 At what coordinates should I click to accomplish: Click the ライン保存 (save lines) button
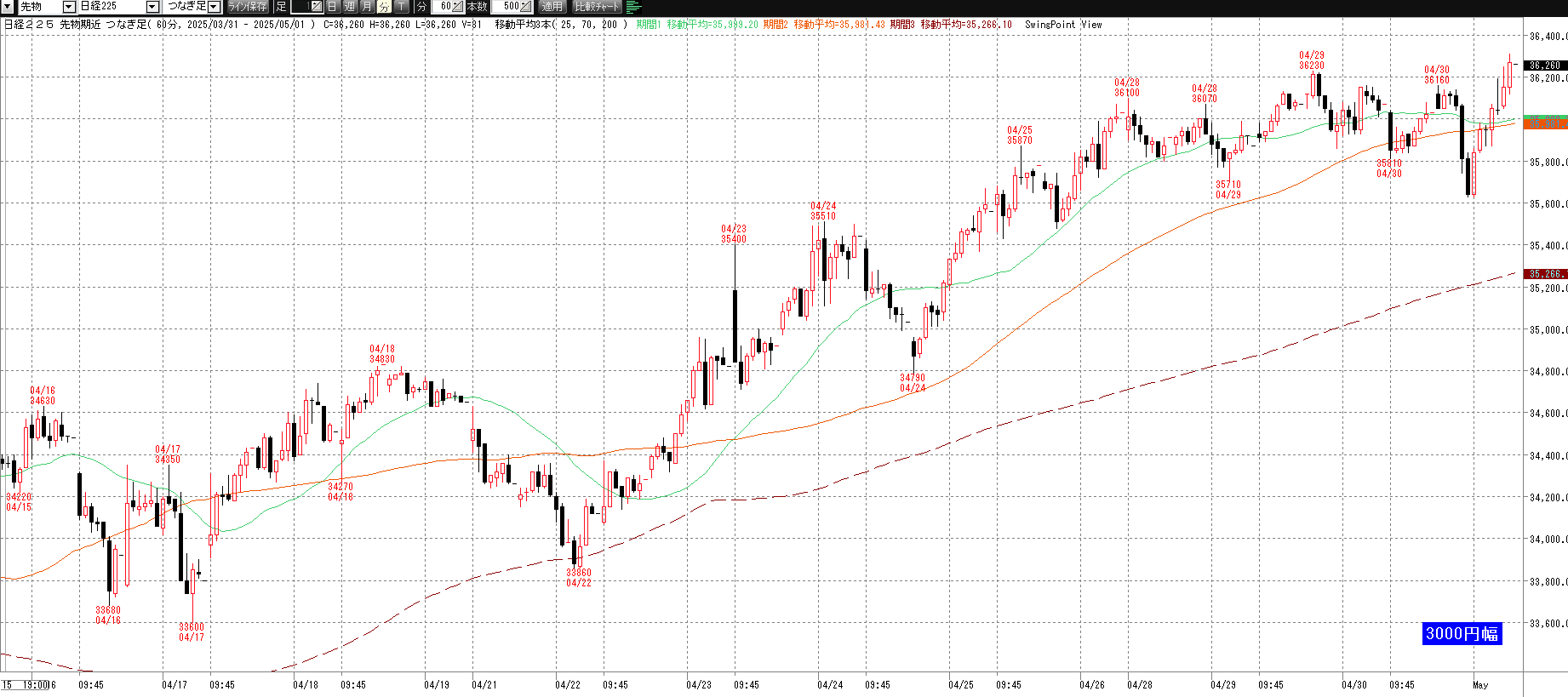248,7
